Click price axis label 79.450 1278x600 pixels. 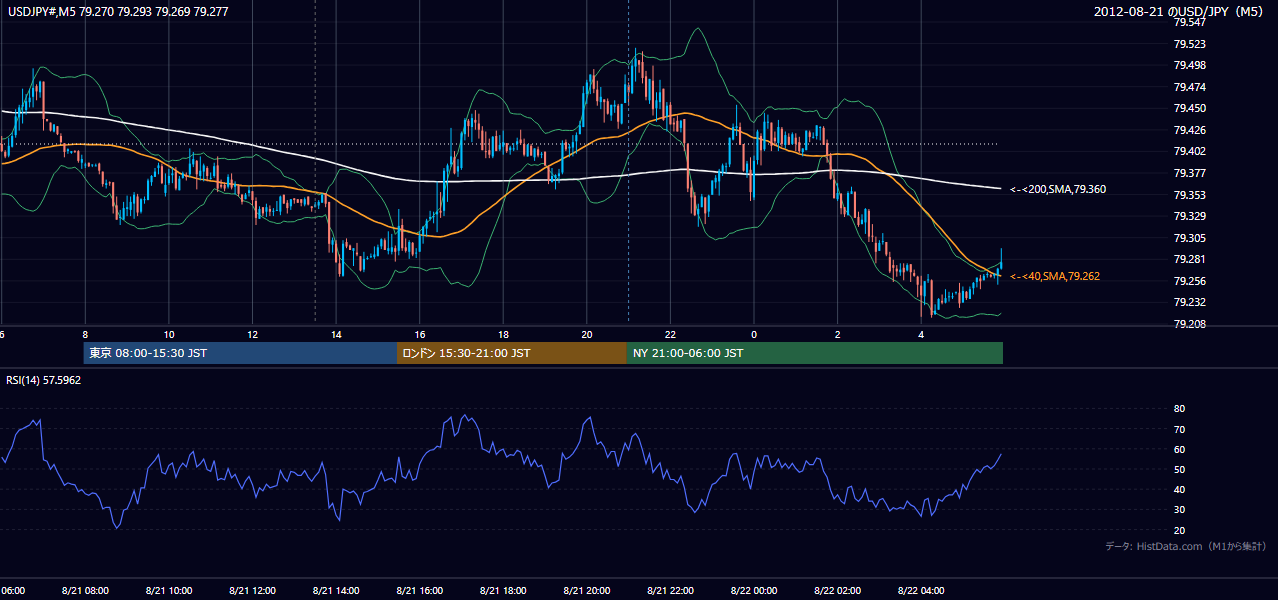pos(1189,108)
